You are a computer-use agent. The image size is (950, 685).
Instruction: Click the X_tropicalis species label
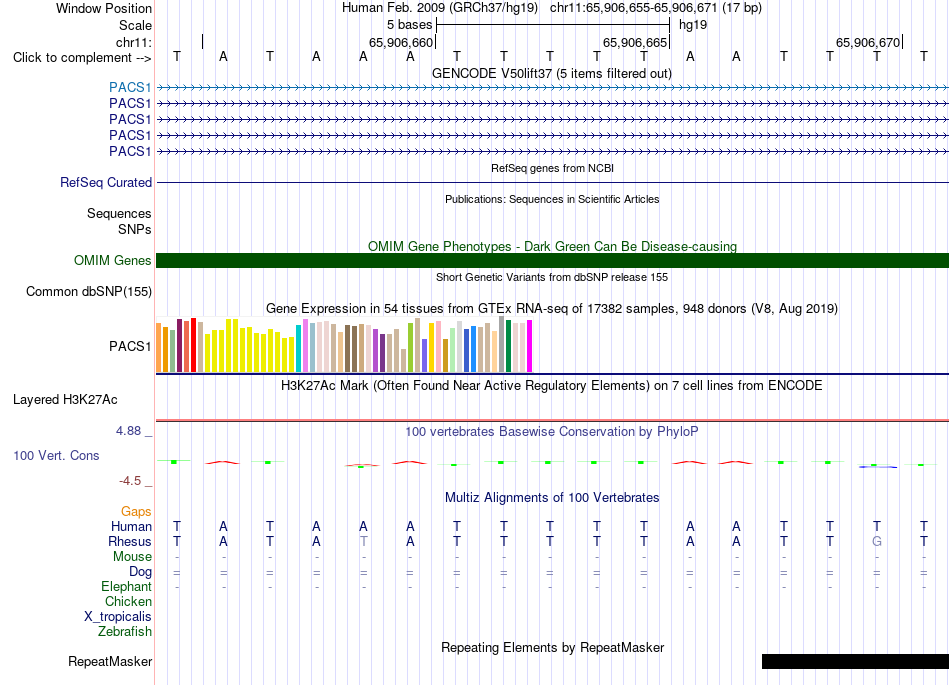[x=118, y=617]
